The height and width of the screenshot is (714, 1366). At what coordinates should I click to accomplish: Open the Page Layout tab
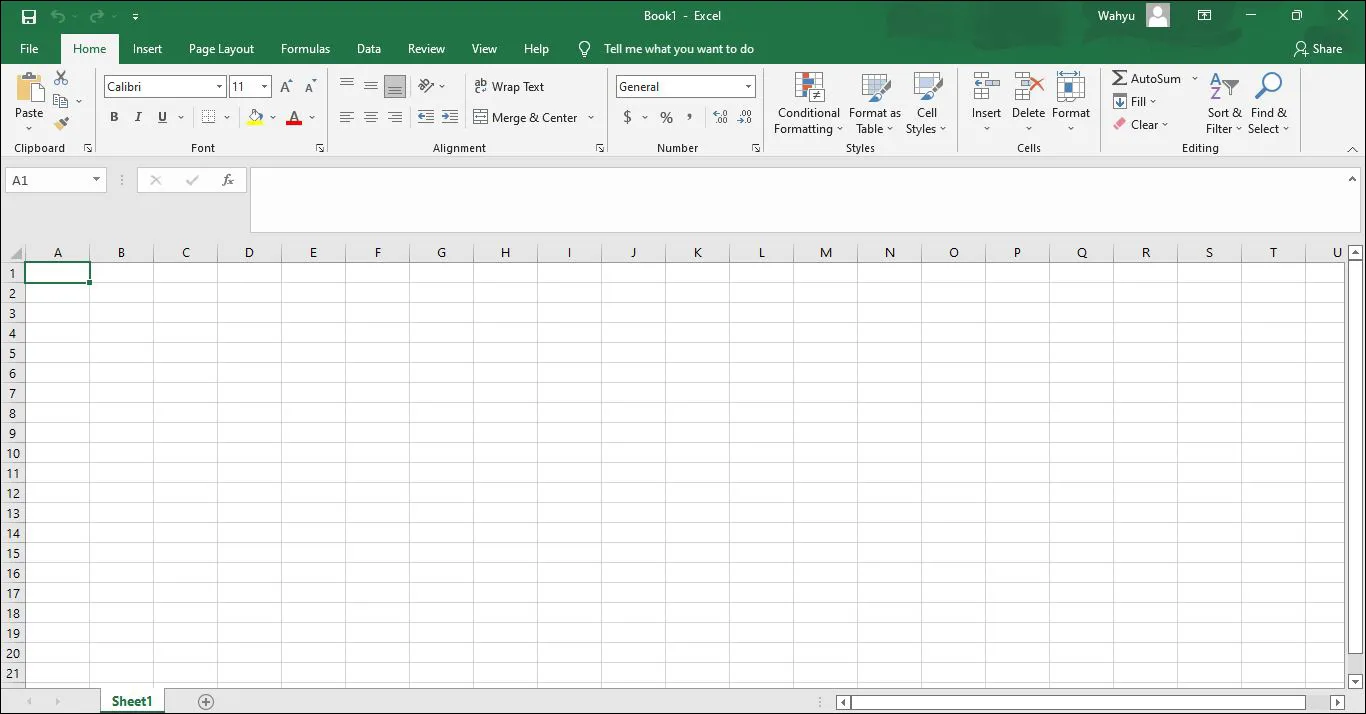pyautogui.click(x=221, y=48)
